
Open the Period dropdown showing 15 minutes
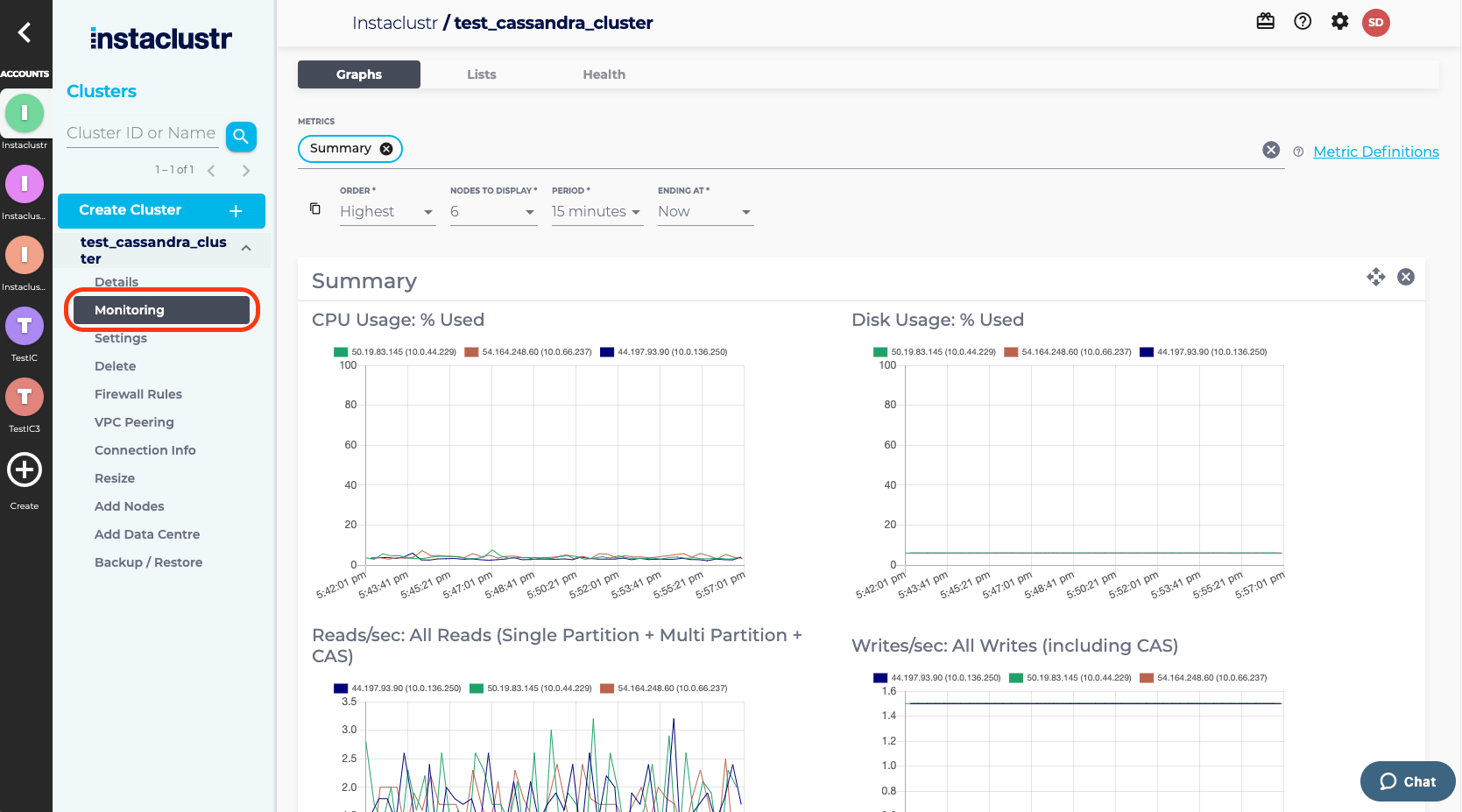tap(597, 212)
